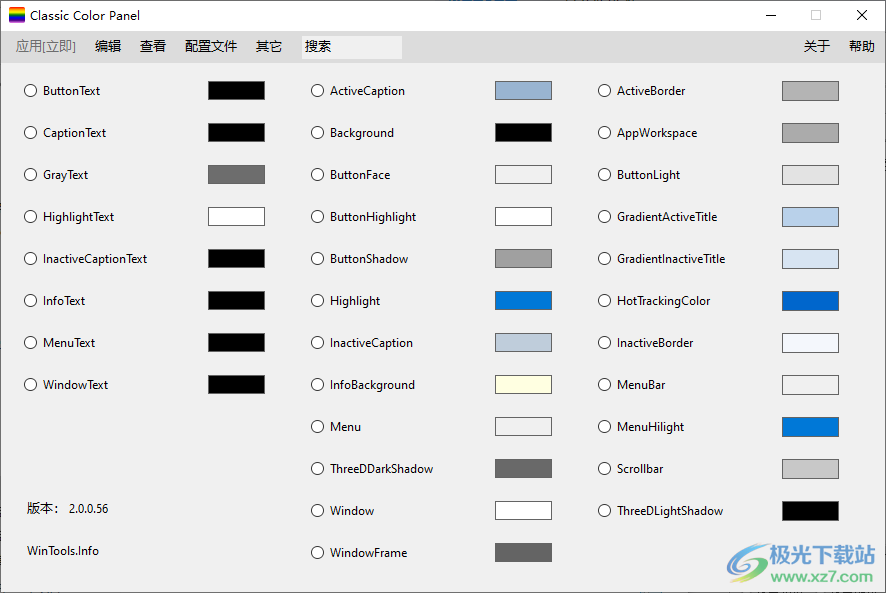Choose the ActiveCaption radio option
This screenshot has width=886, height=593.
pos(318,91)
